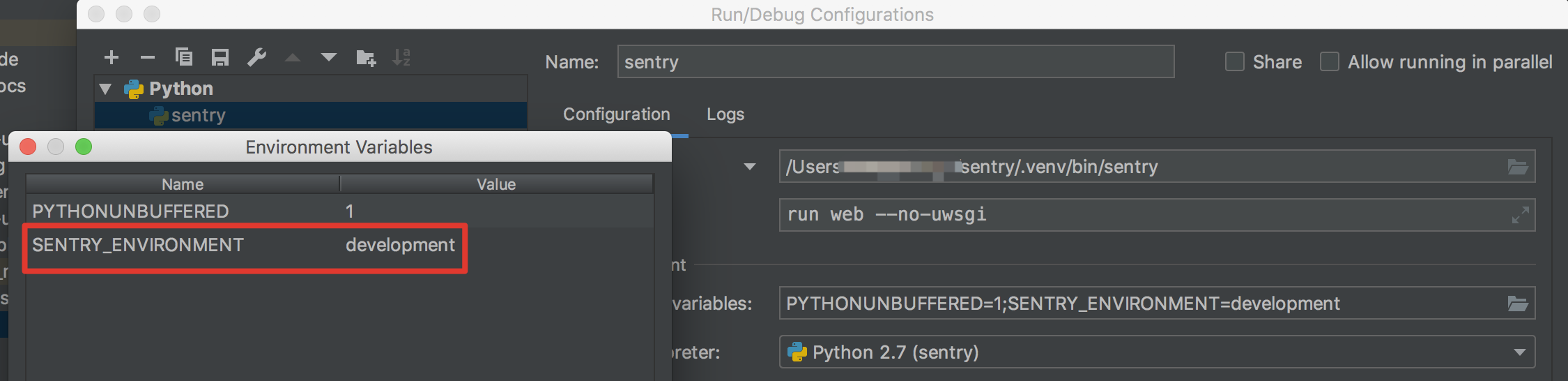Screen dimensions: 1568x381
Task: Zoom the Environment Variables window with green button
Action: pyautogui.click(x=84, y=147)
